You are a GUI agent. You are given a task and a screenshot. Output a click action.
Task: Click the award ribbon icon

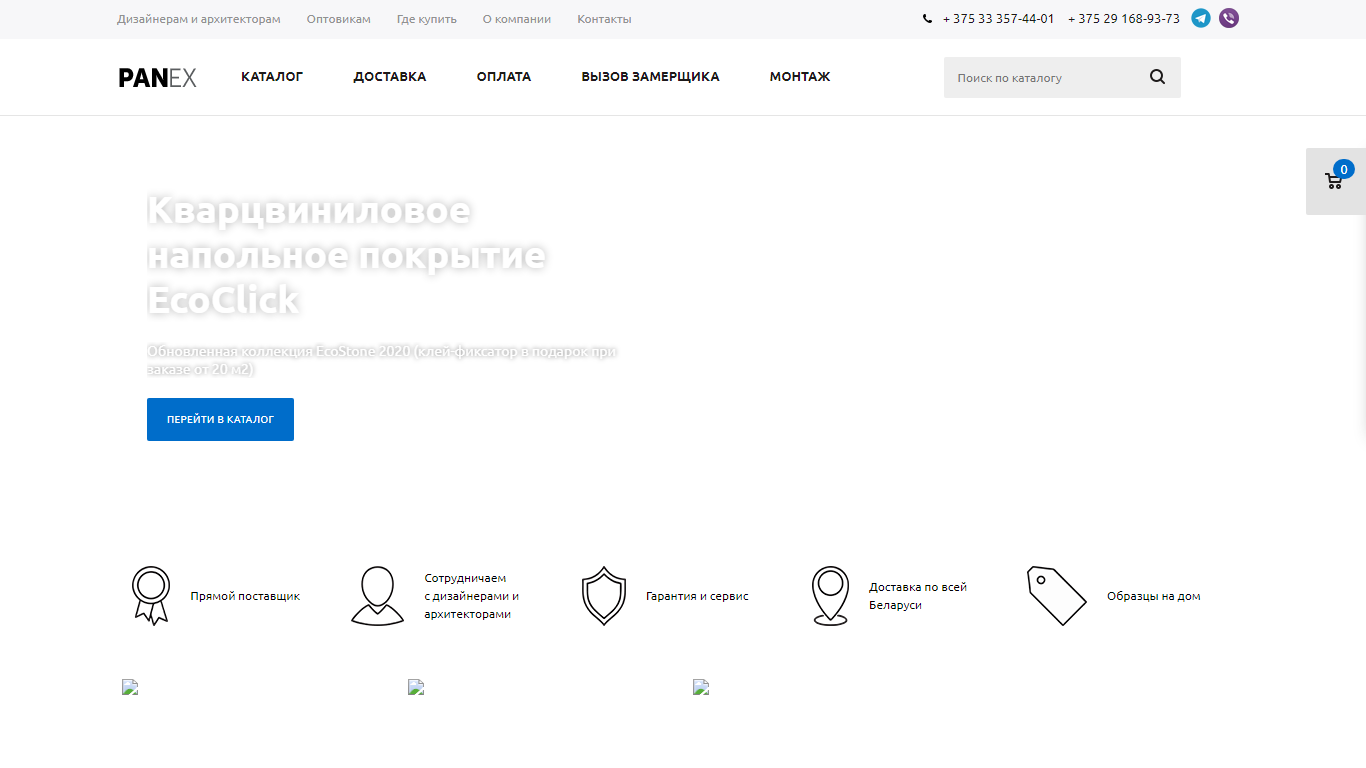[151, 596]
